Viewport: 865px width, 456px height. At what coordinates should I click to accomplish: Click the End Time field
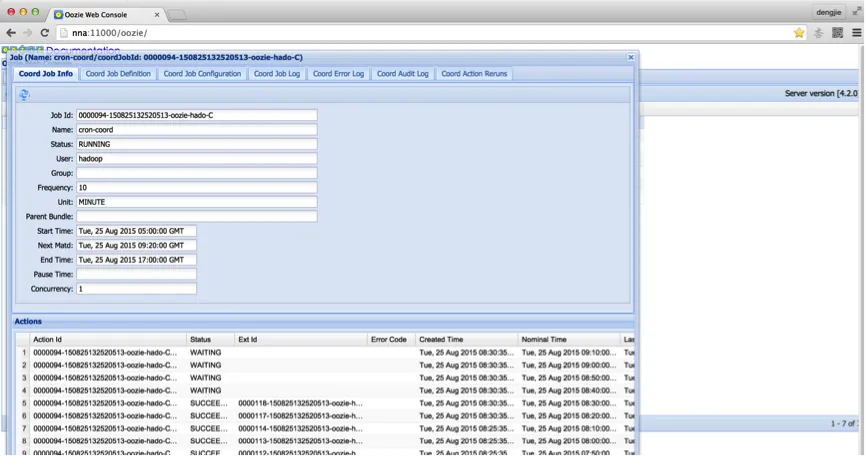[136, 260]
